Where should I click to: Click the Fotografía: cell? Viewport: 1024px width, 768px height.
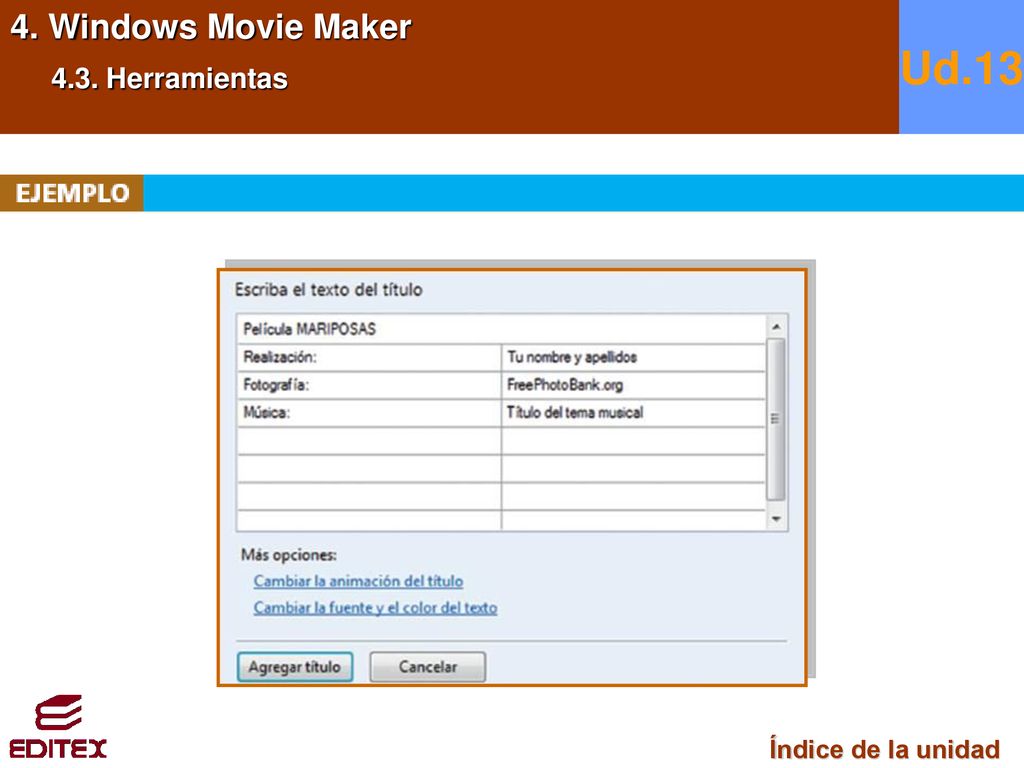click(369, 385)
